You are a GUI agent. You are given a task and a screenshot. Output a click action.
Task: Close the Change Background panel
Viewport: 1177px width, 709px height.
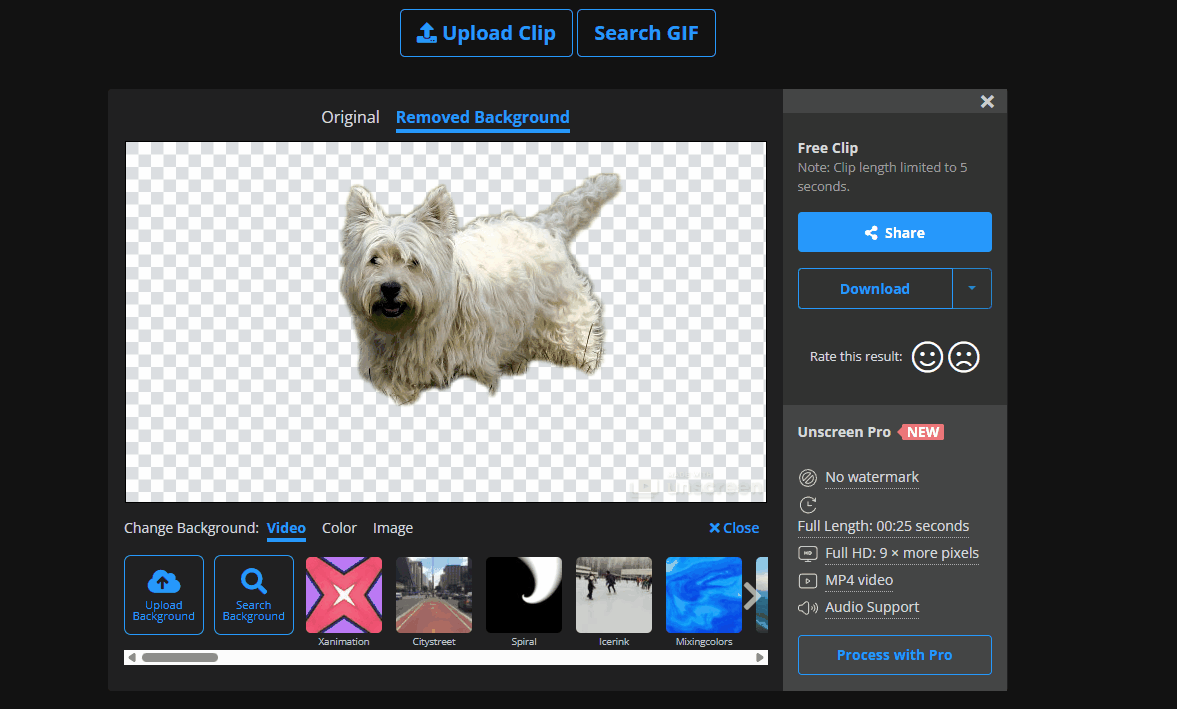tap(733, 528)
